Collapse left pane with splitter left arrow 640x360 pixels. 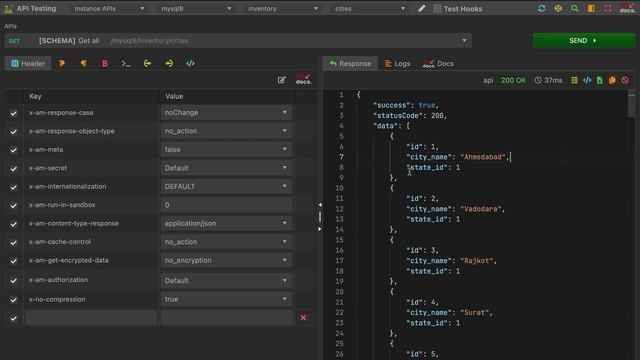coord(320,204)
